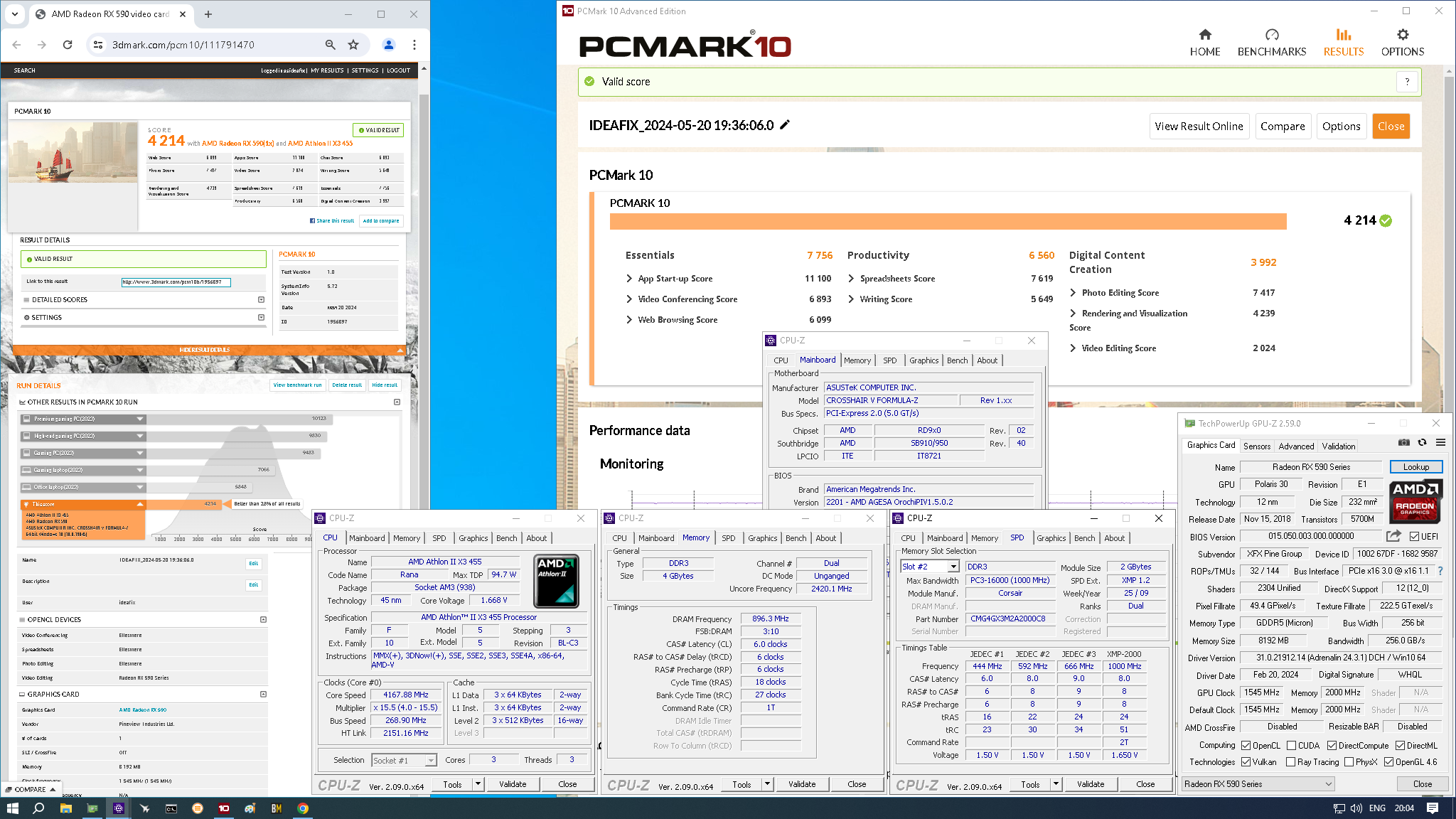Toggle Ray Tracing checkbox in GPU-Z
Image resolution: width=1456 pixels, height=819 pixels.
pos(1290,762)
